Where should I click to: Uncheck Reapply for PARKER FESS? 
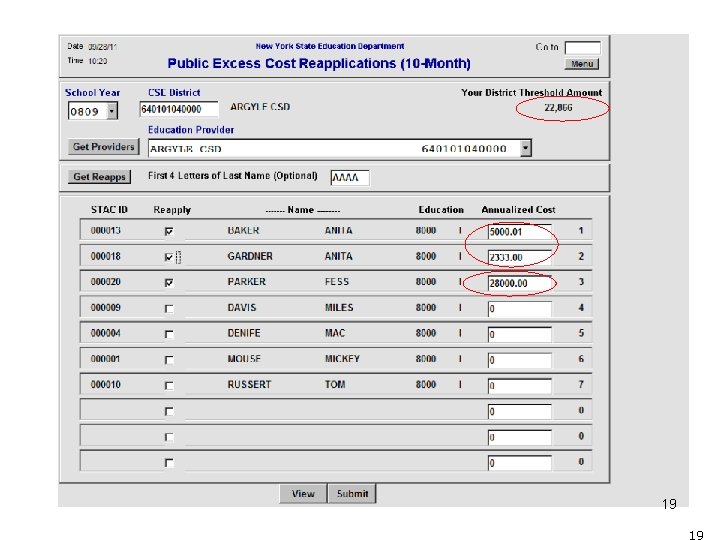point(169,283)
